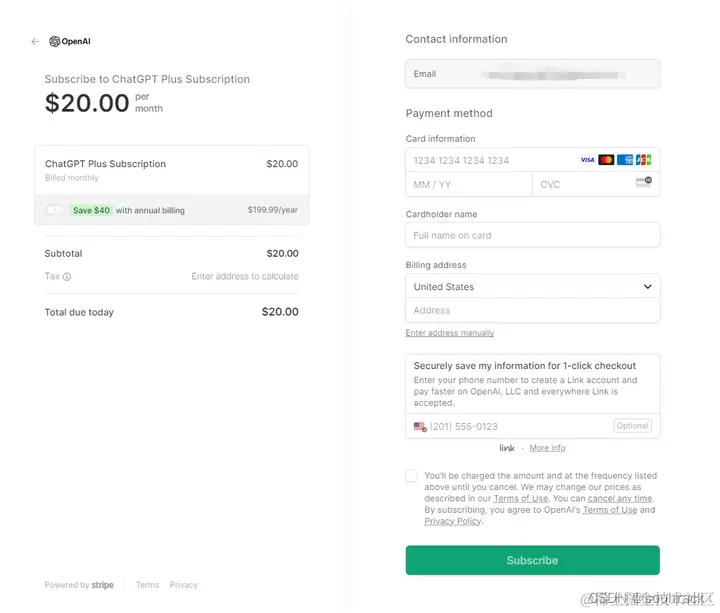Click the American Express icon

click(625, 160)
